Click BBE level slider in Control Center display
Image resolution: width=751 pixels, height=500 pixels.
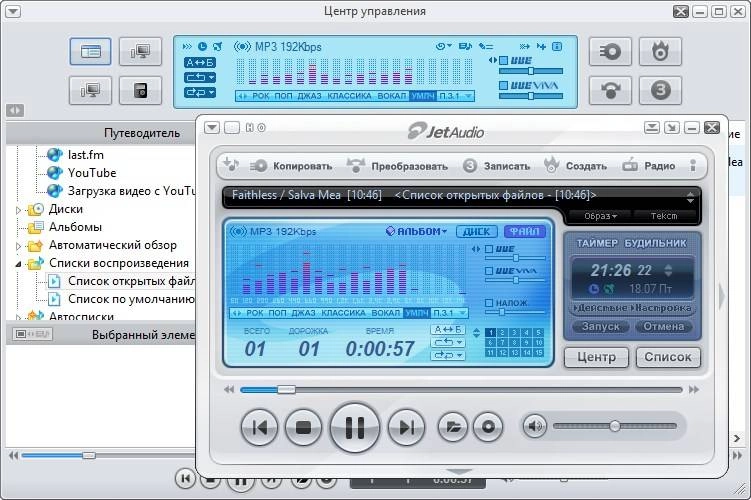coord(531,71)
